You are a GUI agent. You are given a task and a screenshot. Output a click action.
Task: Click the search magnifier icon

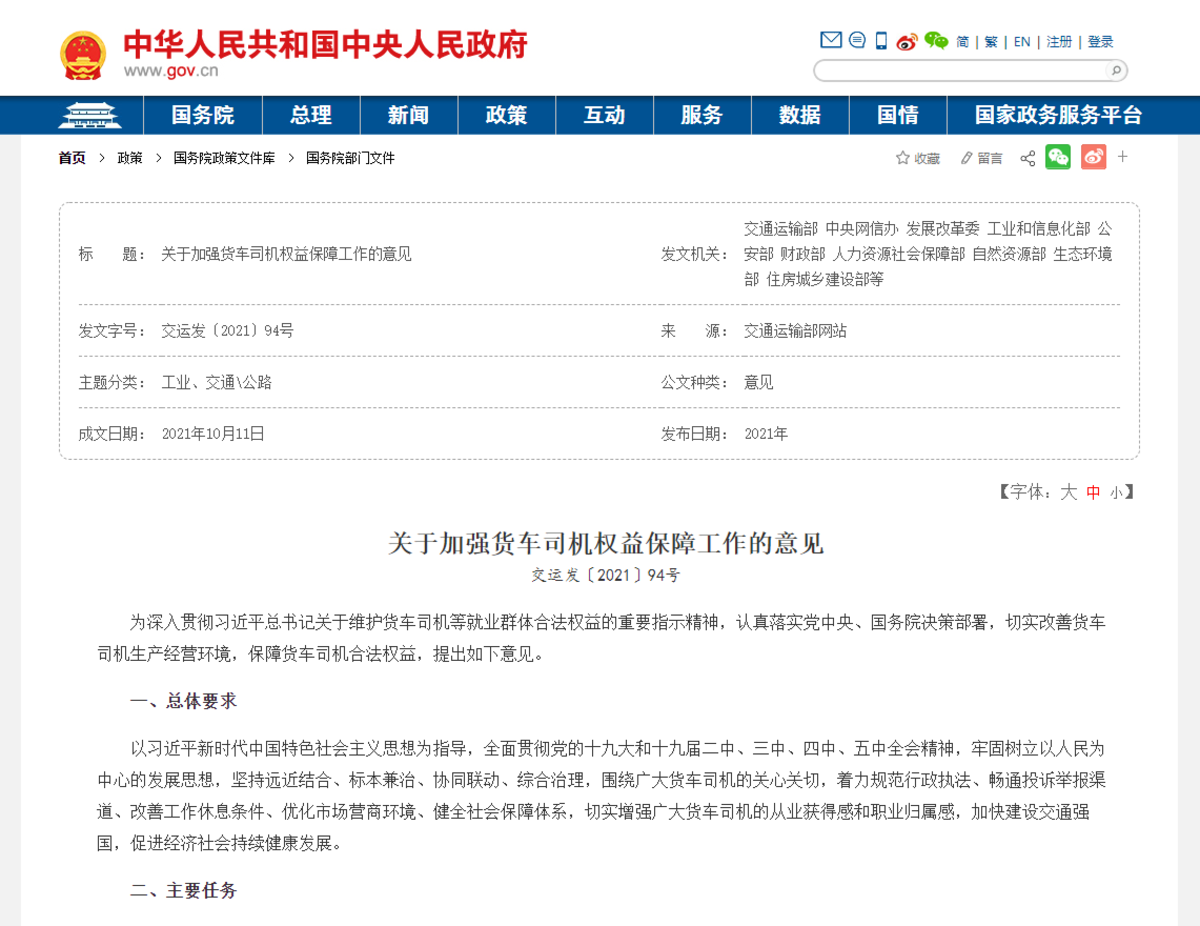(1116, 70)
